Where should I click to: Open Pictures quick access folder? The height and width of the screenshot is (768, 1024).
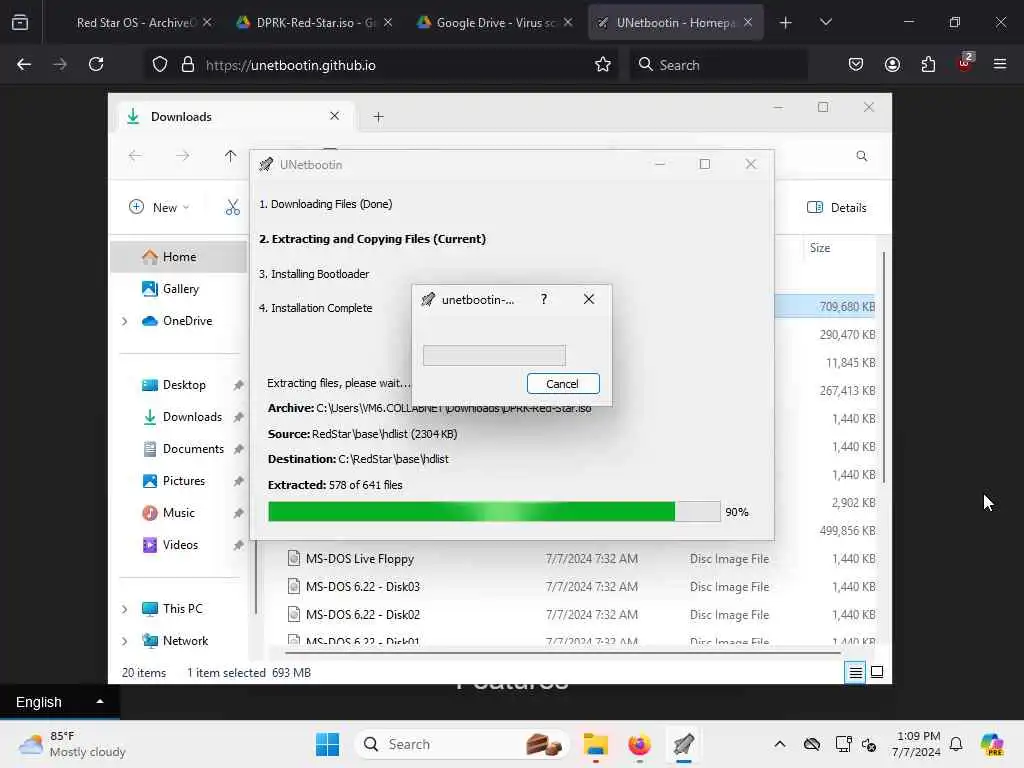[183, 481]
